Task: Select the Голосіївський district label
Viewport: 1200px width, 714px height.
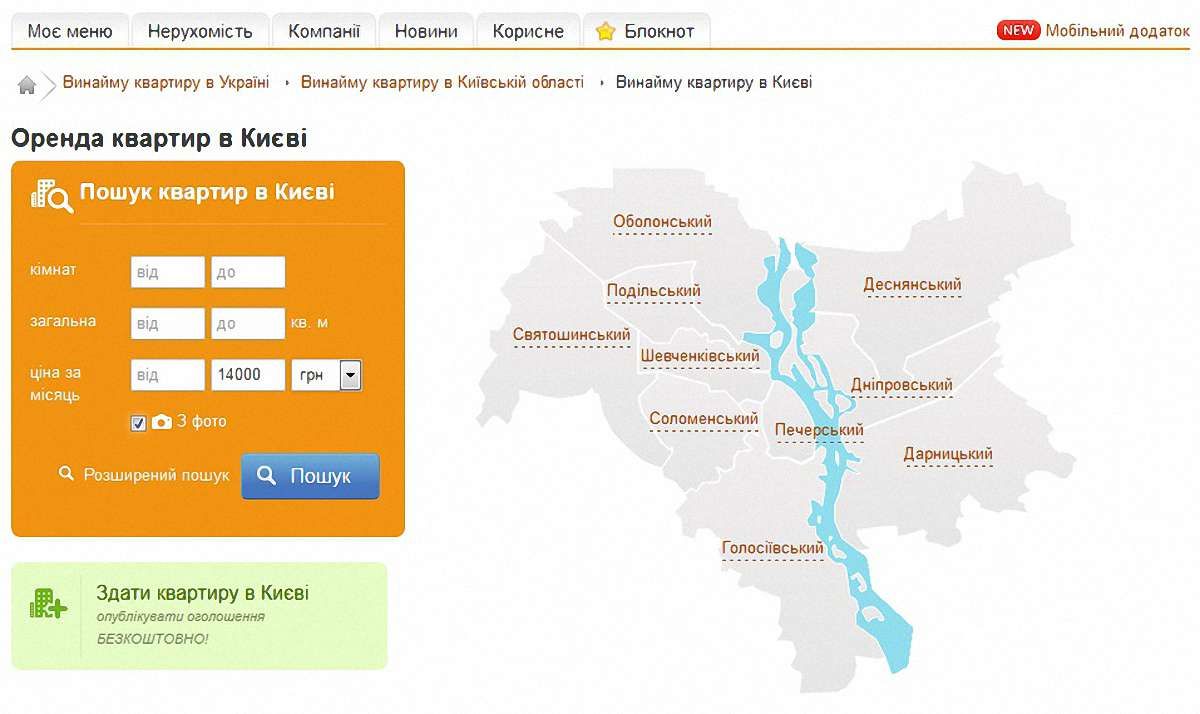Action: [773, 548]
